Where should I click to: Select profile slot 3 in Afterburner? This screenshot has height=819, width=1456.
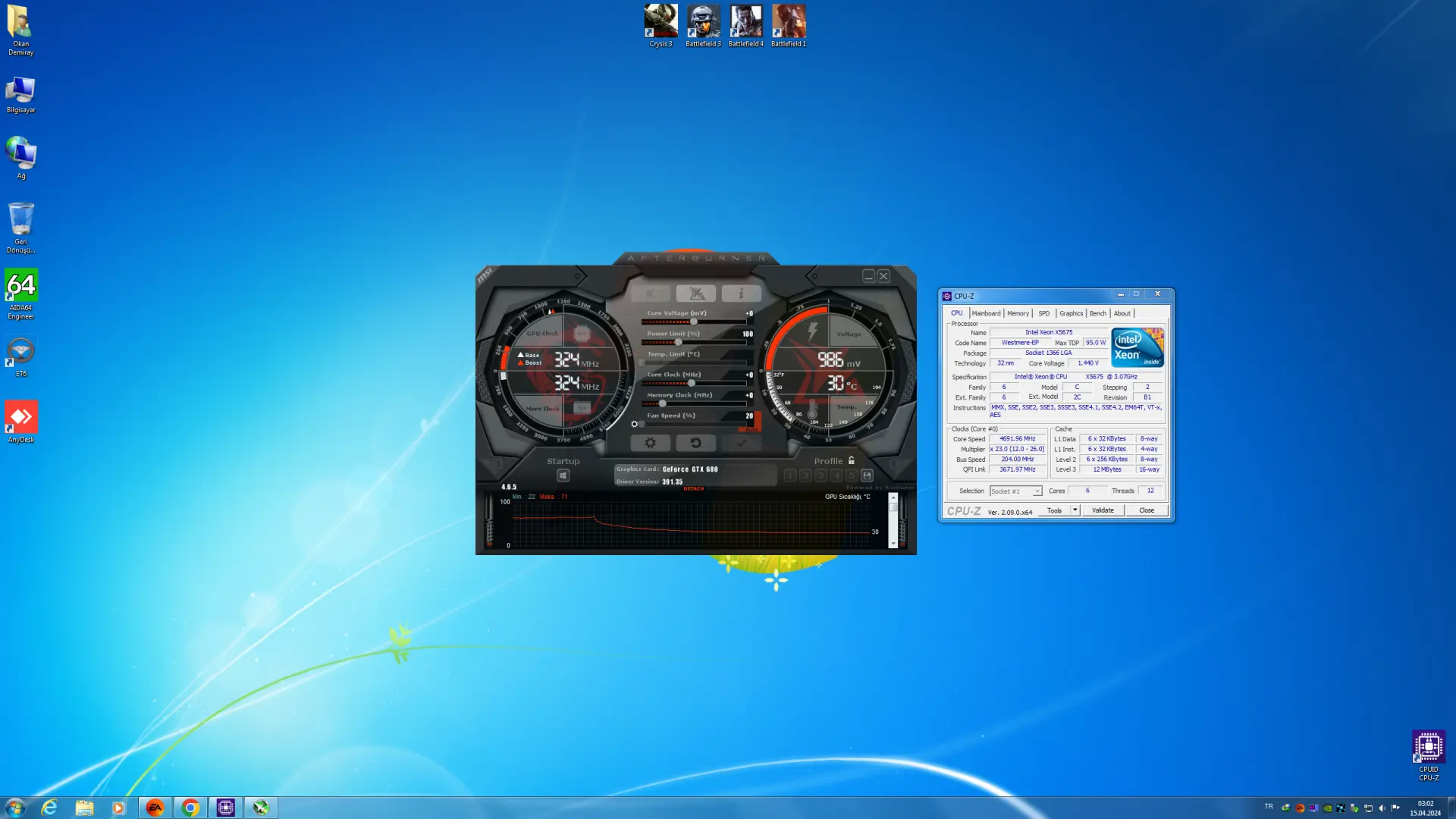pos(821,475)
